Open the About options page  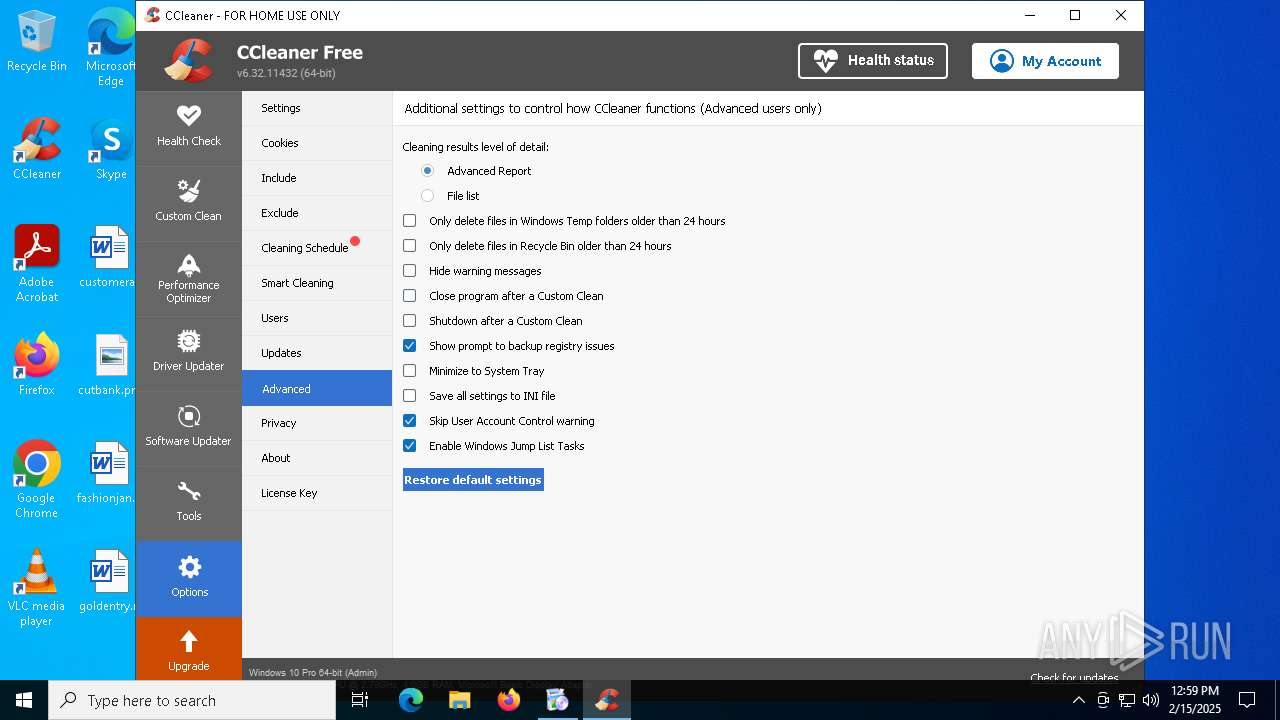tap(317, 458)
